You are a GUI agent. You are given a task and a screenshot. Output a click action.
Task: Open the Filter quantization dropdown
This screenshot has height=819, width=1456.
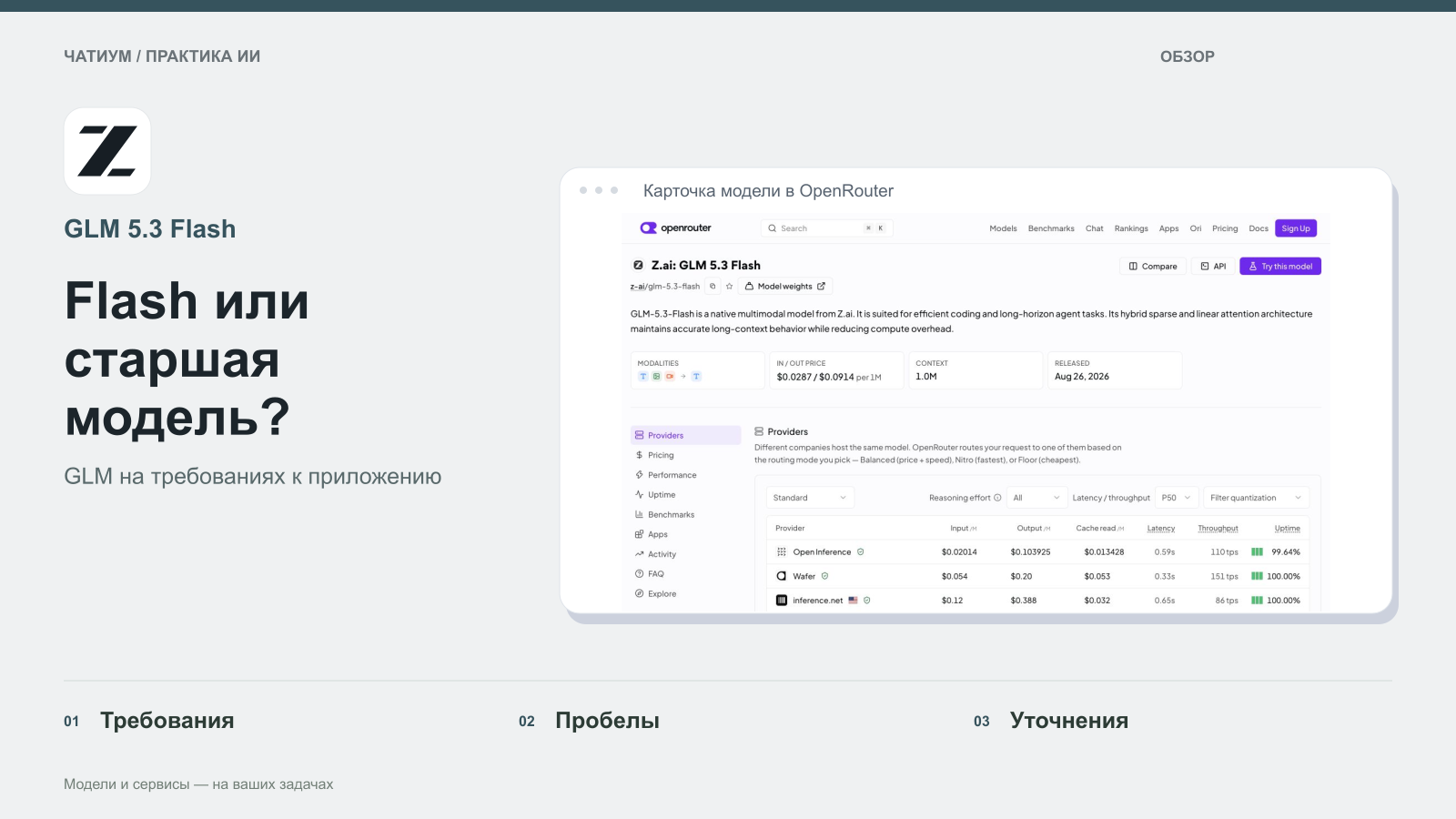click(1256, 498)
